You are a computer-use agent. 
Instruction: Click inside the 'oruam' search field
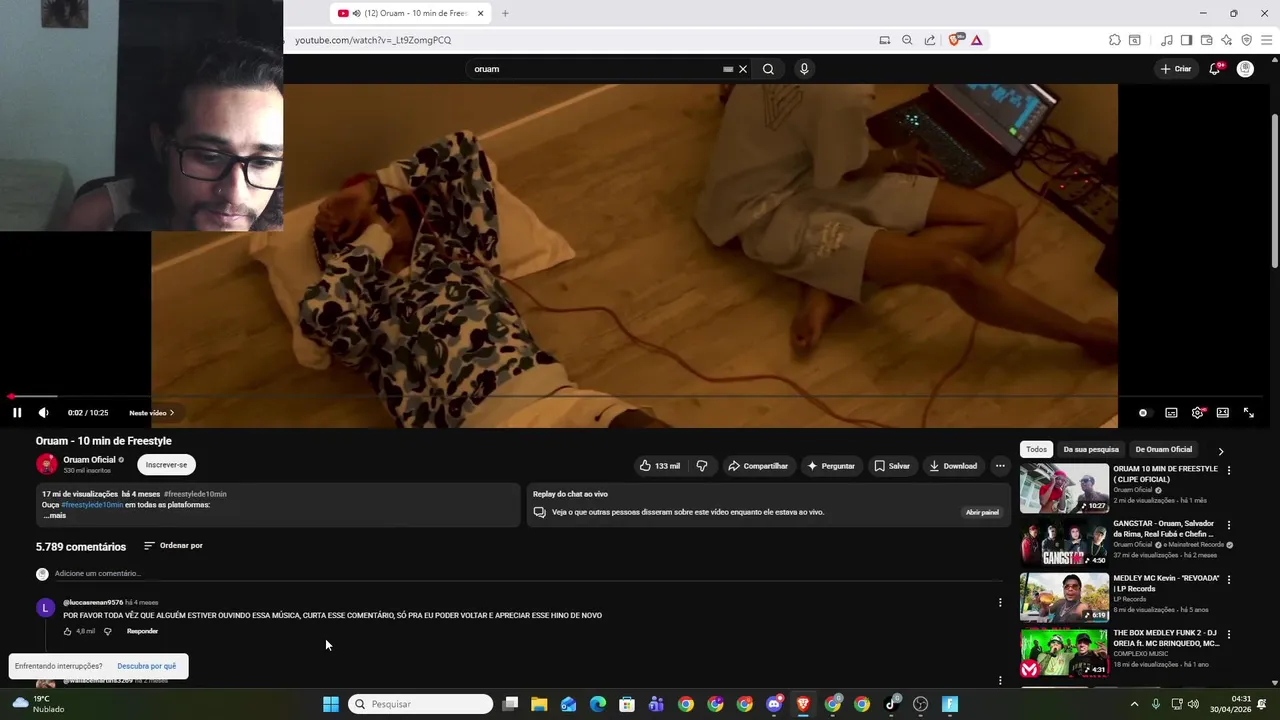click(595, 69)
